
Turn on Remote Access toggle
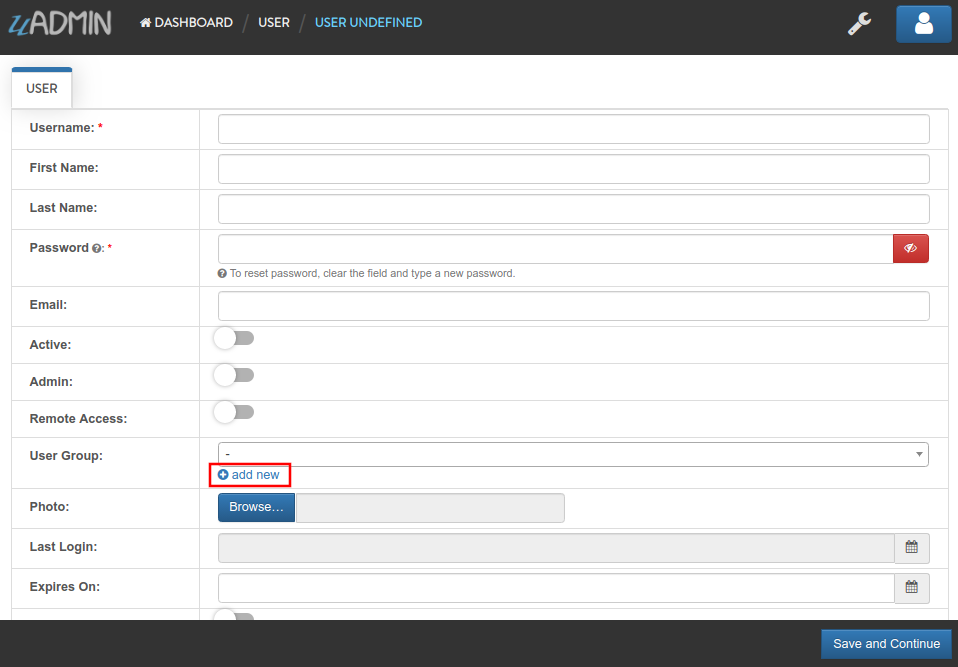pos(233,412)
